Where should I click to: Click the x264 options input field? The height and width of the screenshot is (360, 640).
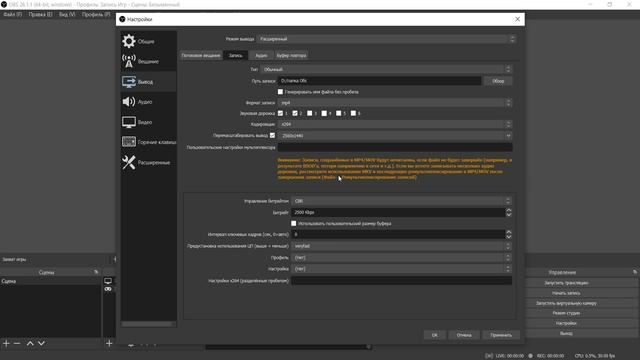402,280
